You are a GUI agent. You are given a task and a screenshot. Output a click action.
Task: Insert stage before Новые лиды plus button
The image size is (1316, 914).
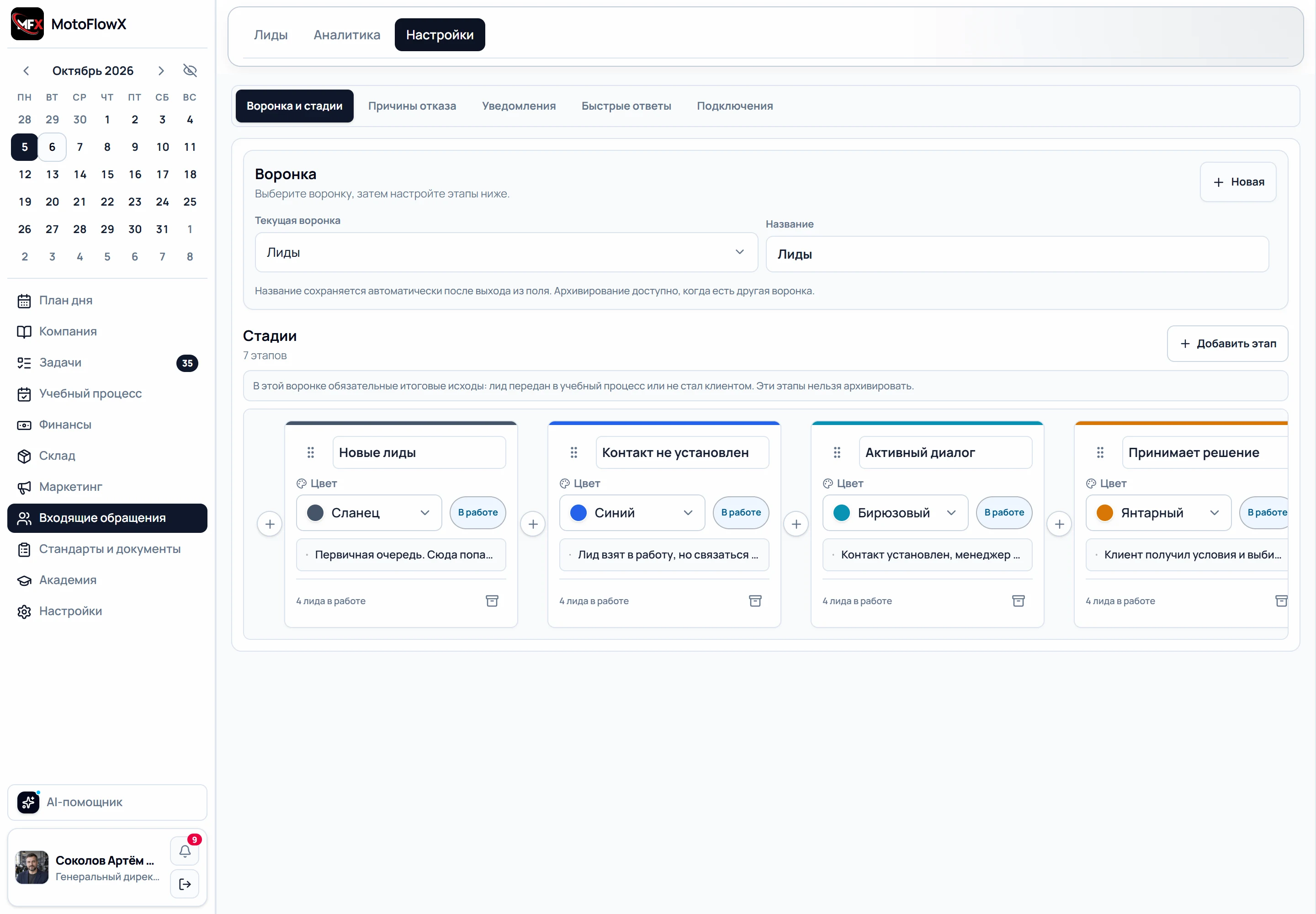pos(270,524)
